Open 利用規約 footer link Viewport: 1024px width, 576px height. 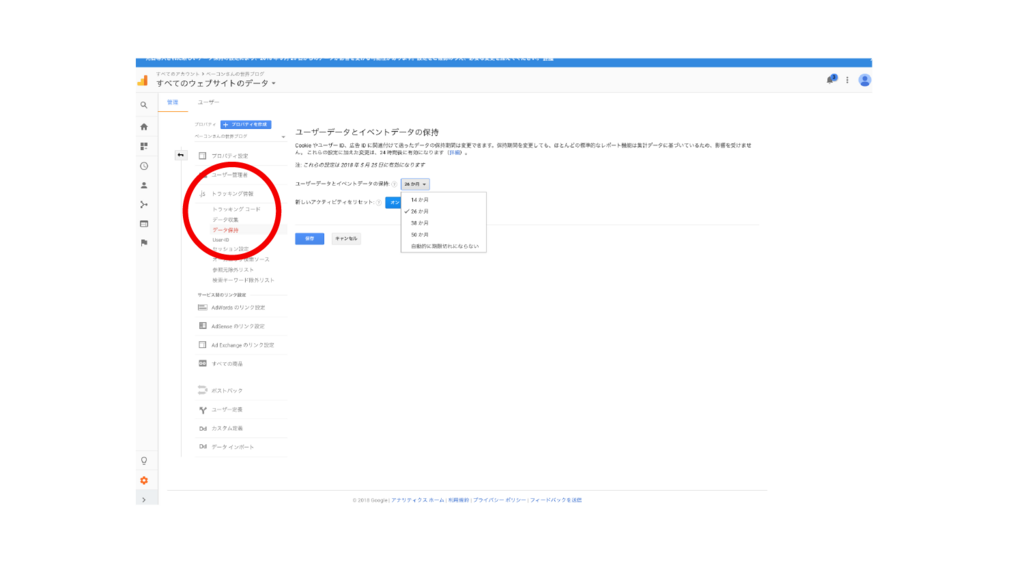click(x=458, y=500)
